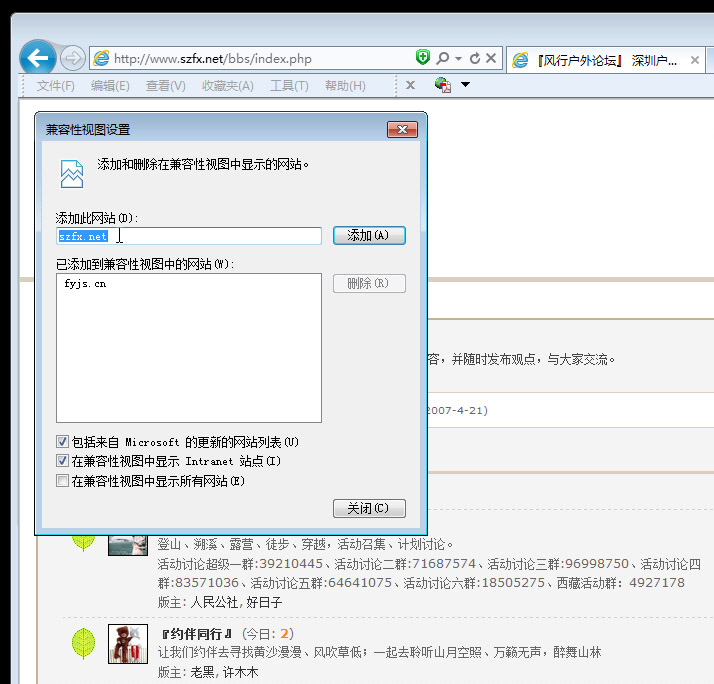Uncheck 在兼容性视图中显示 Intranet 站点
Screen dimensions: 714x684
tap(62, 461)
